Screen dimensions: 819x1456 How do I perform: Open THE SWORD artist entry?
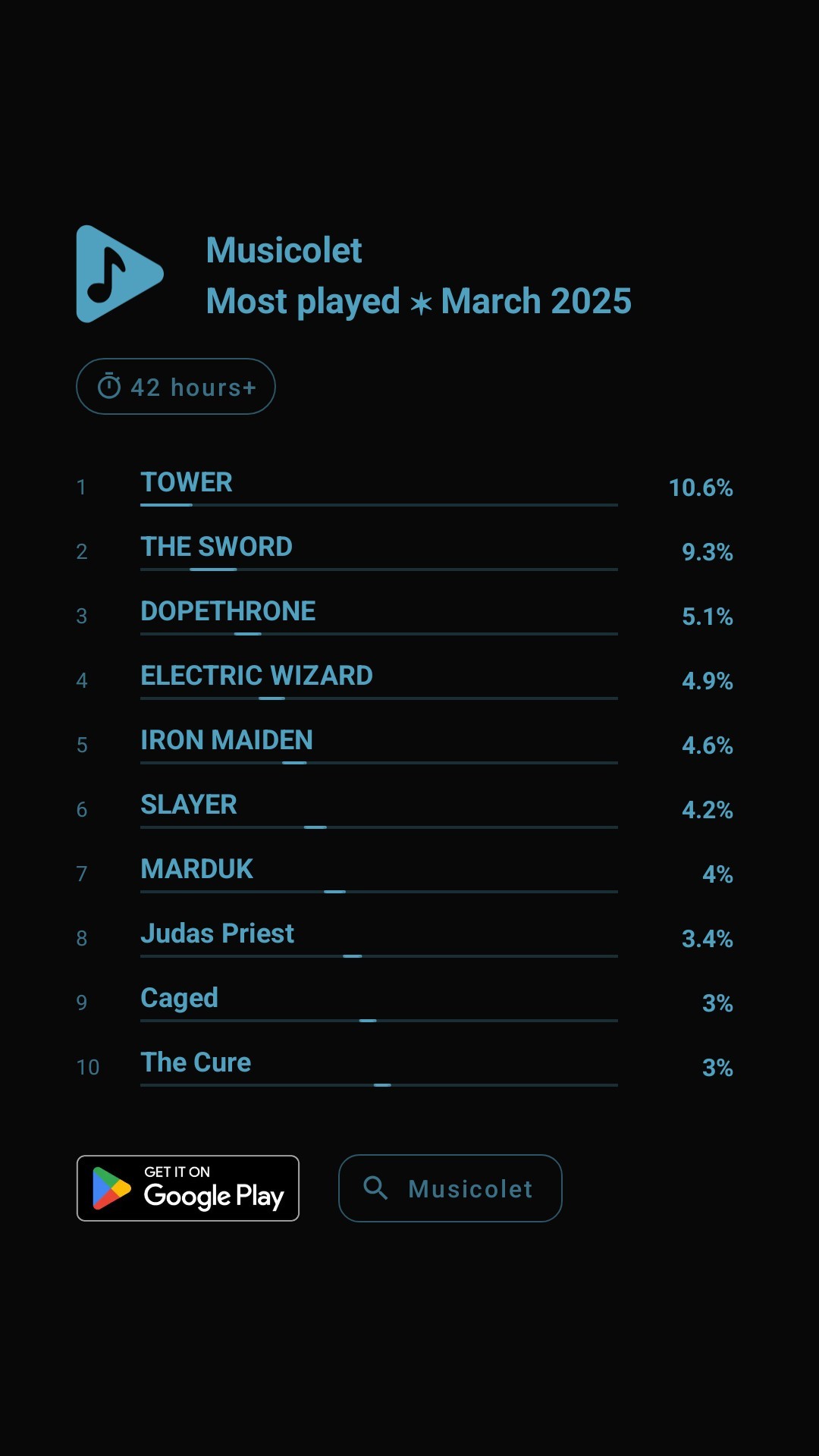[x=217, y=547]
